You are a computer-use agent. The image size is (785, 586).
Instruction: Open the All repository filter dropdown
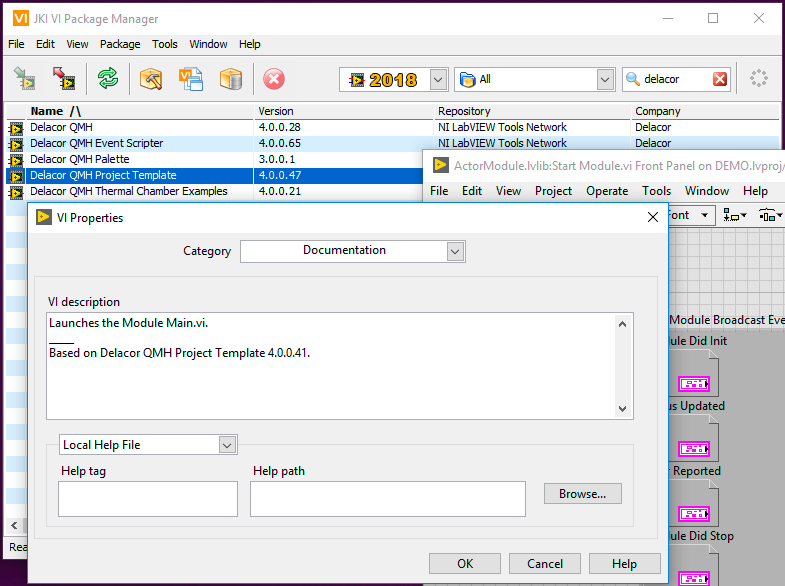605,79
